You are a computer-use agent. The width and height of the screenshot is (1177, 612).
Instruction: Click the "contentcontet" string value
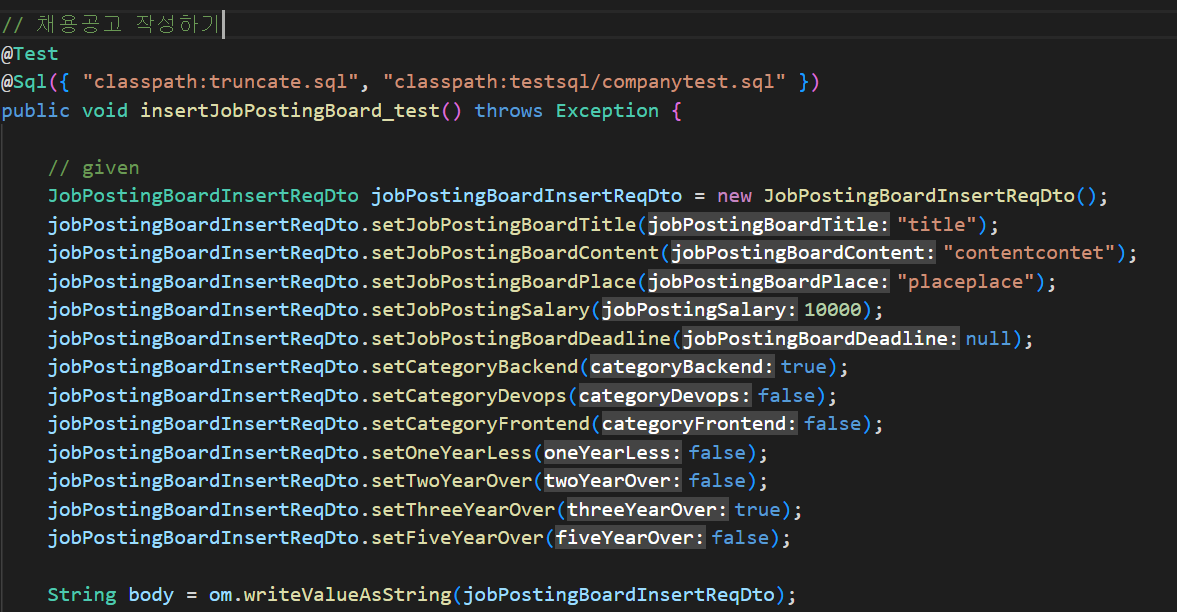1029,253
